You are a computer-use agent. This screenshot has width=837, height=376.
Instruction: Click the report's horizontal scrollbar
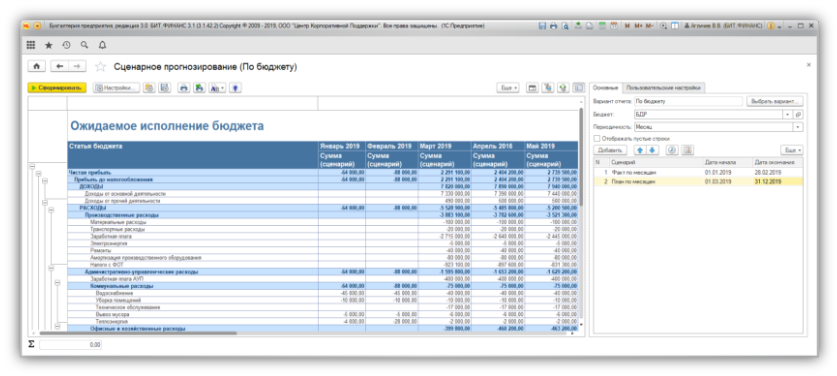139,333
